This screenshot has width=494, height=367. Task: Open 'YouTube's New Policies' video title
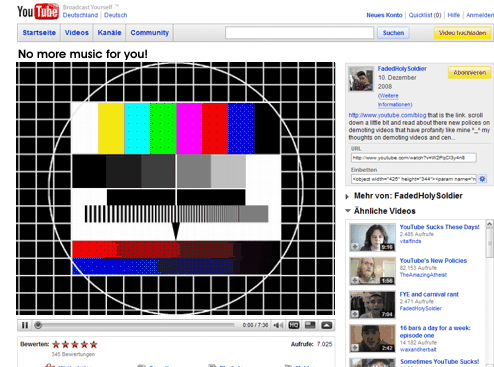433,261
